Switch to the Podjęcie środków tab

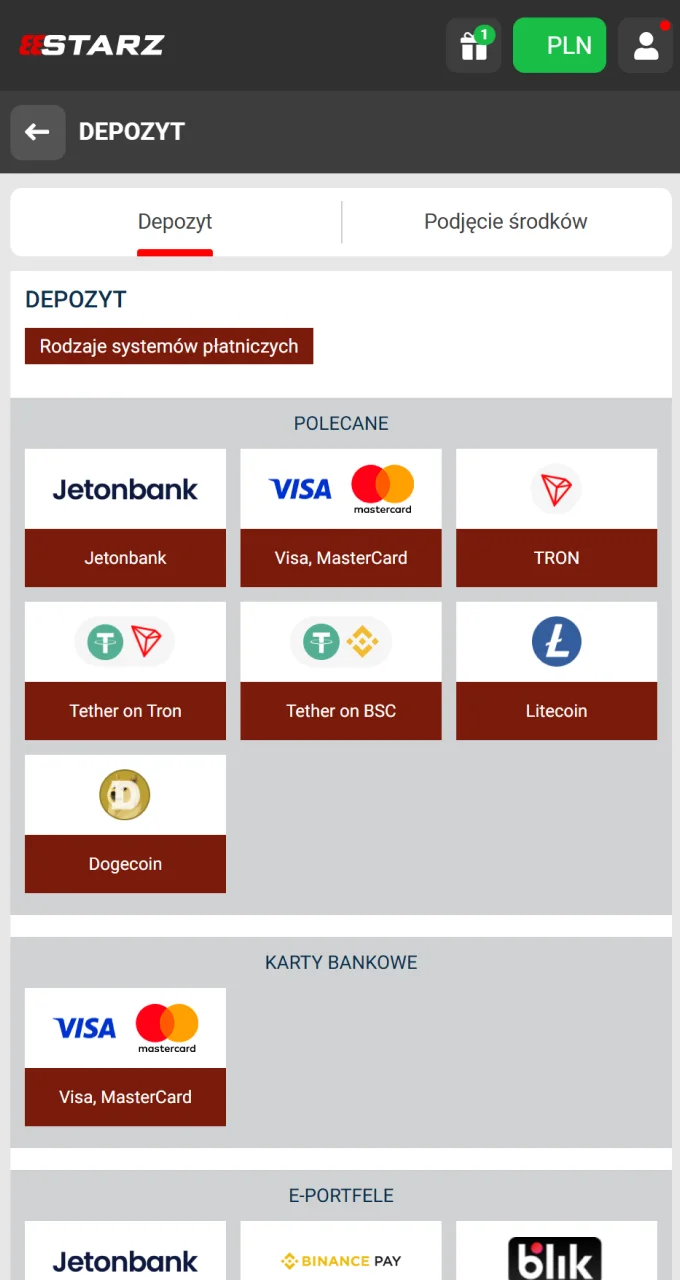[x=505, y=221]
